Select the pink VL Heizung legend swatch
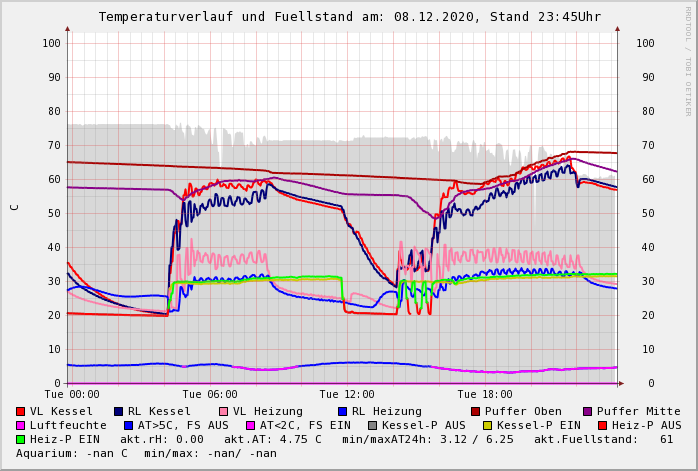698x471 pixels. point(224,411)
